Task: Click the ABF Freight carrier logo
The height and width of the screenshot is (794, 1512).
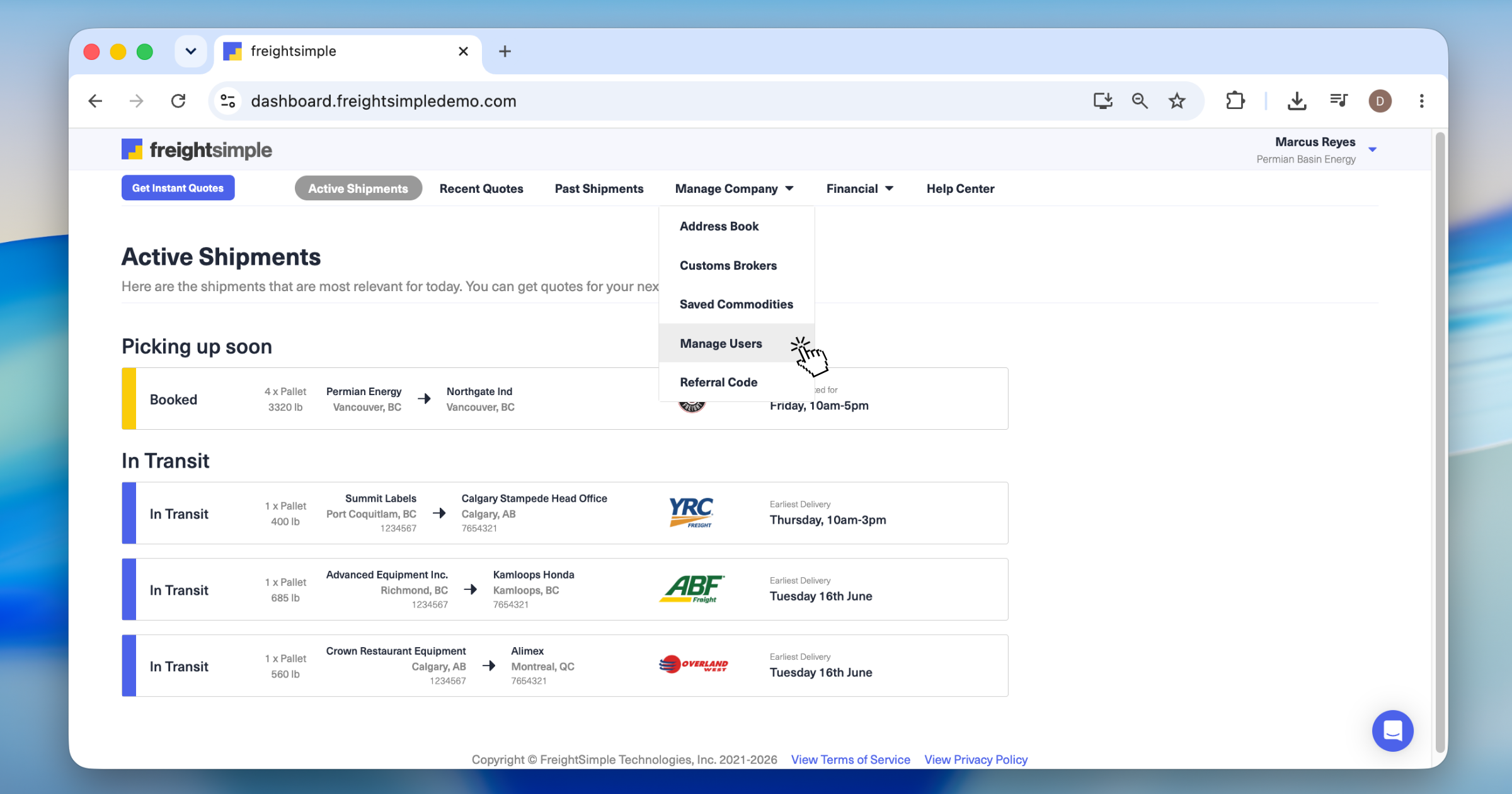Action: (692, 589)
